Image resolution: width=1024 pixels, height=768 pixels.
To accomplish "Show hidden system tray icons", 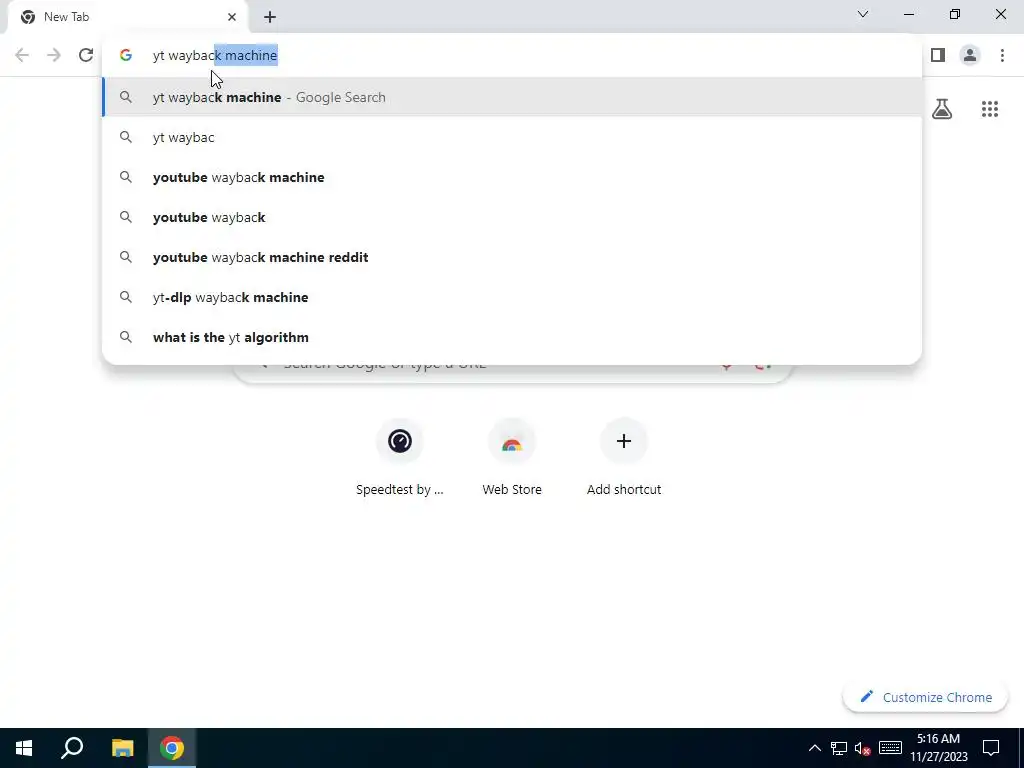I will tap(814, 748).
